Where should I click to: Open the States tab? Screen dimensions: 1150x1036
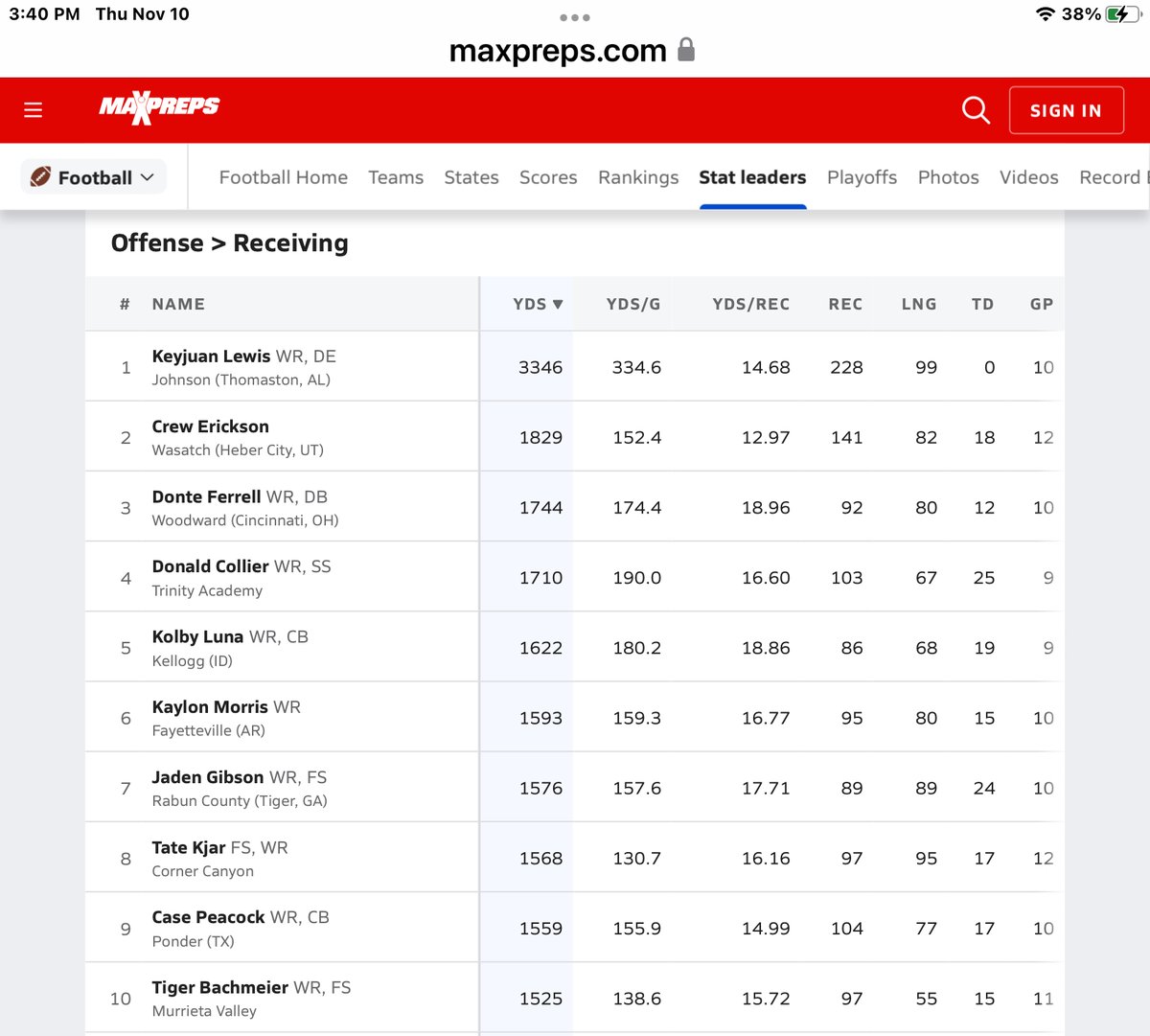[471, 177]
